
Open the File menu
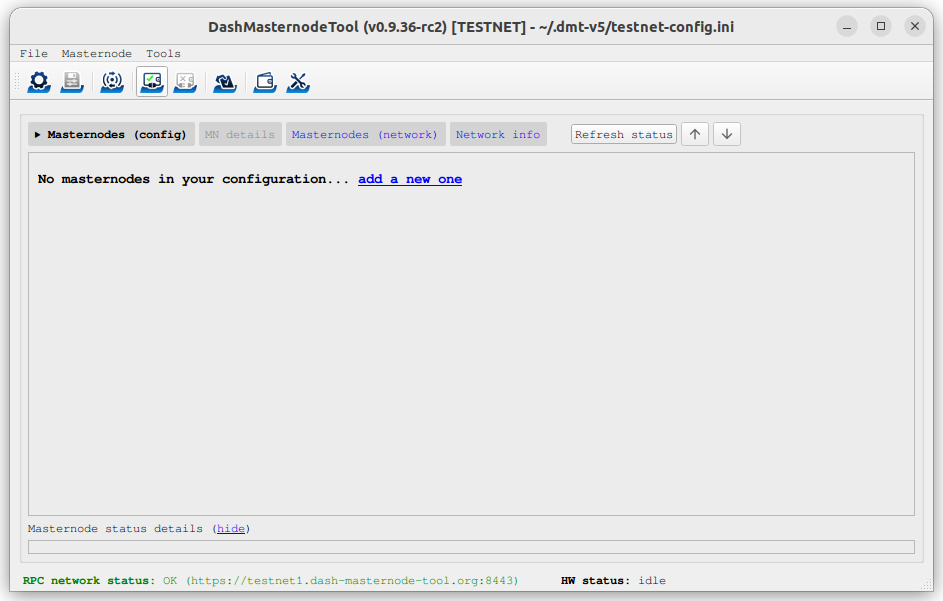coord(33,53)
